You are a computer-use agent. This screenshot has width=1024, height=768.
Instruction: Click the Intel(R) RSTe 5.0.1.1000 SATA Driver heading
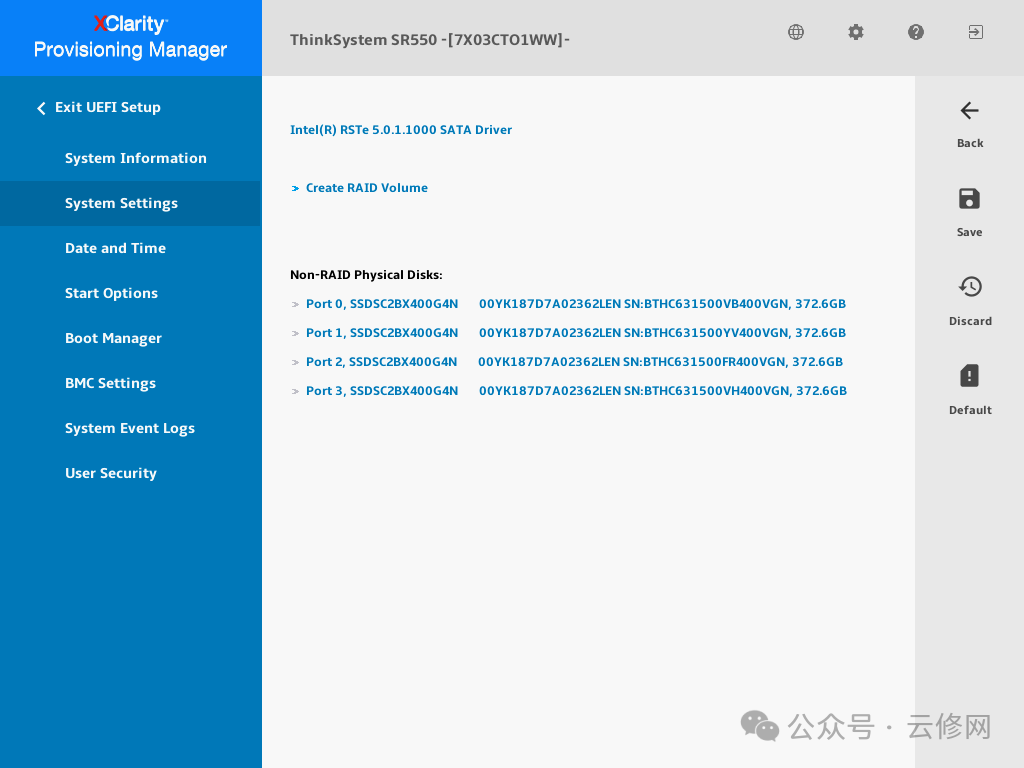(401, 129)
